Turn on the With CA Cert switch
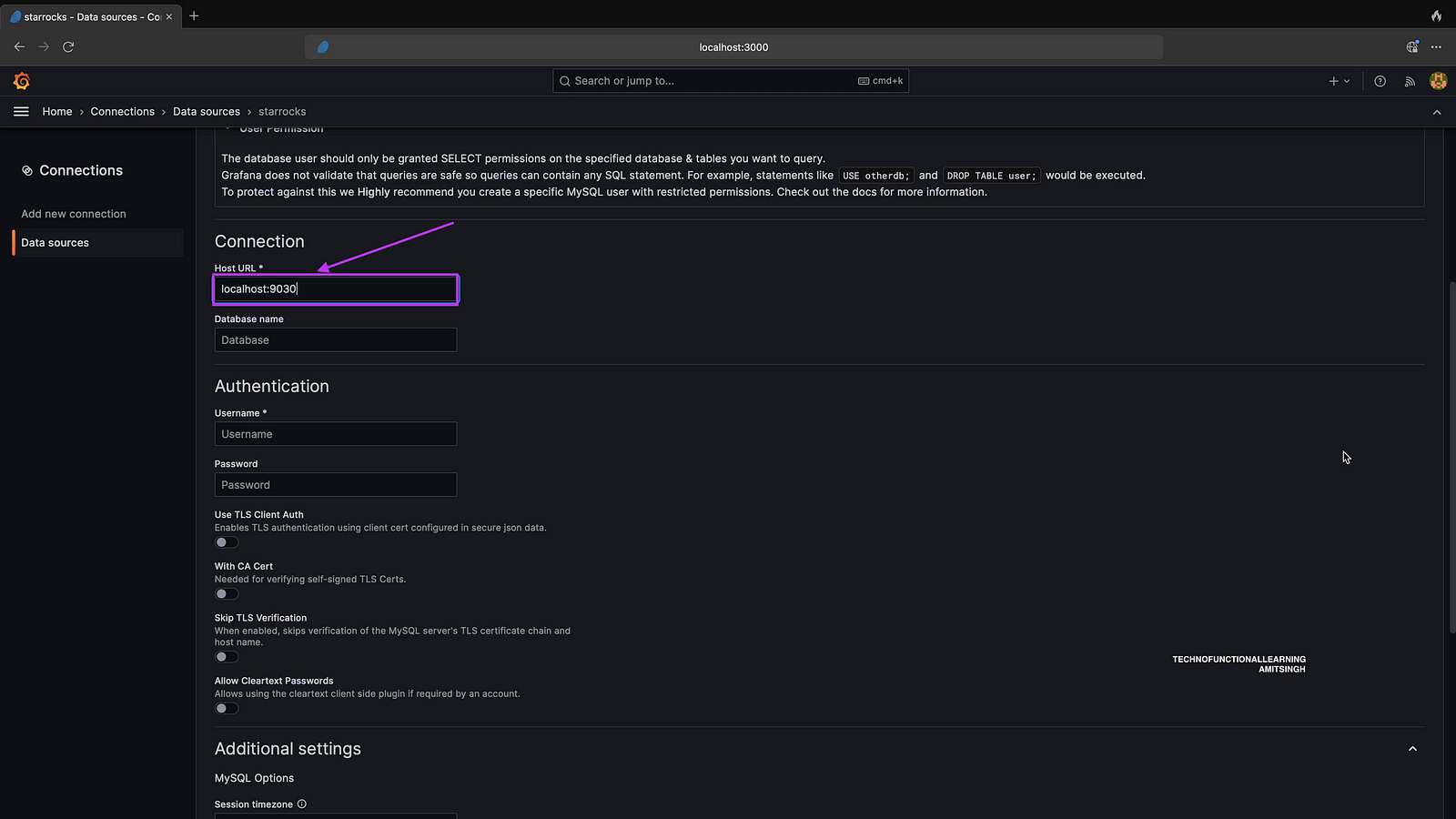 coord(227,594)
